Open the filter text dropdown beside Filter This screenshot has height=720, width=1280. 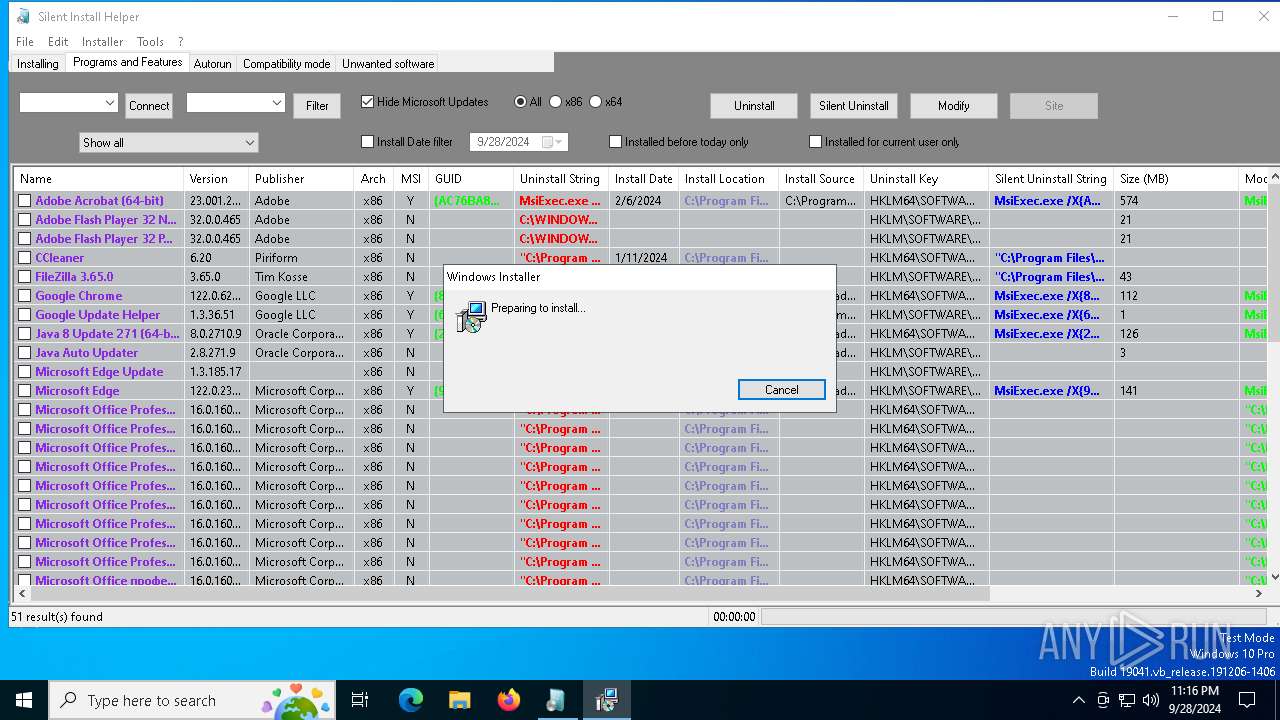pos(277,103)
